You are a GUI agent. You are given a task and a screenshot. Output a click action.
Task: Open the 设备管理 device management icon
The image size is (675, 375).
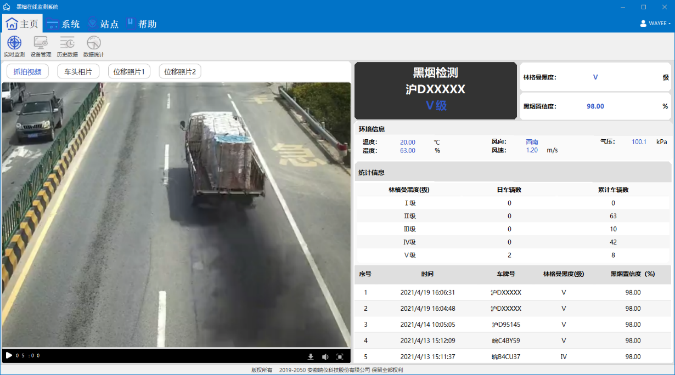pyautogui.click(x=41, y=46)
